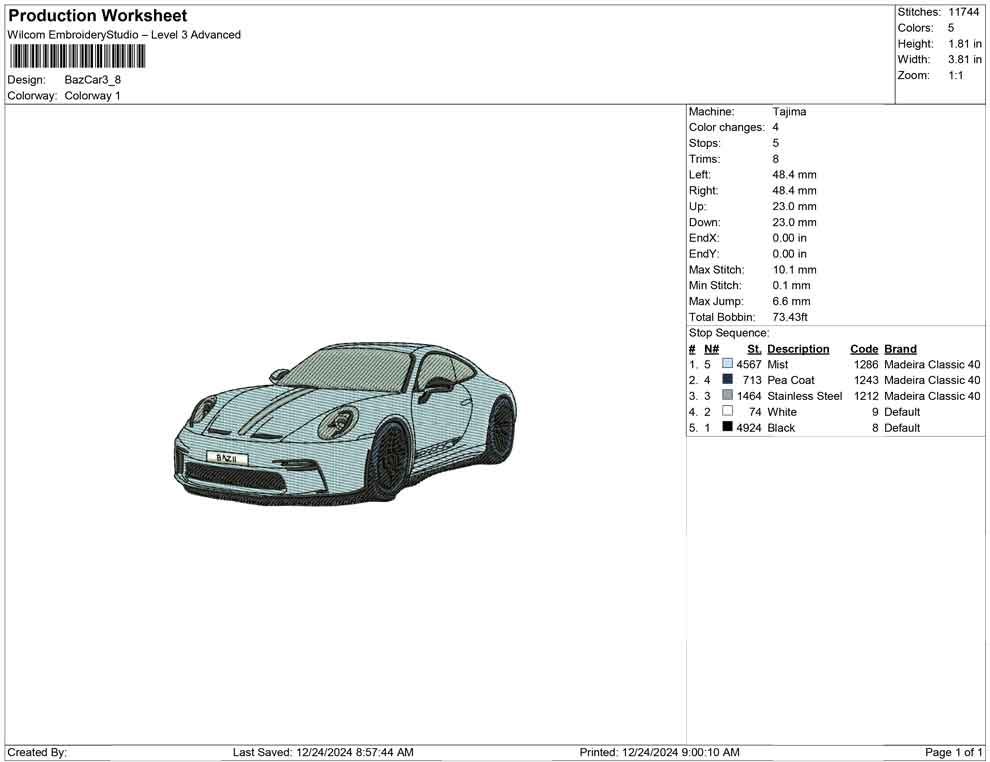Click the N# column header

coord(711,349)
